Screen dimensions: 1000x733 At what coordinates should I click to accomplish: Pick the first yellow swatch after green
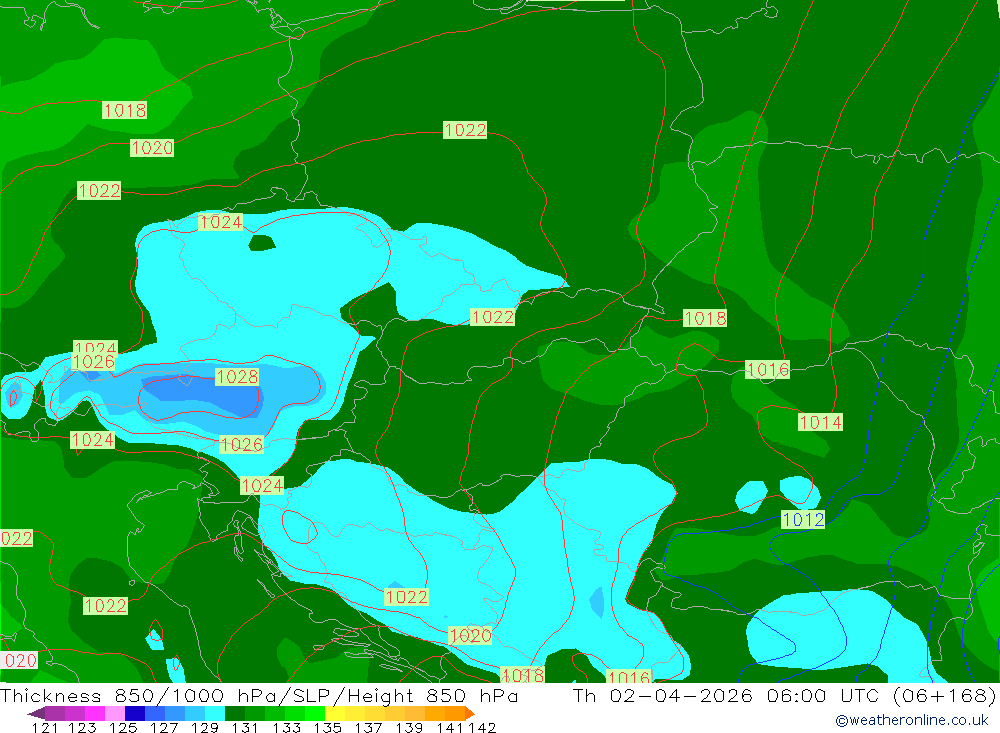(334, 713)
